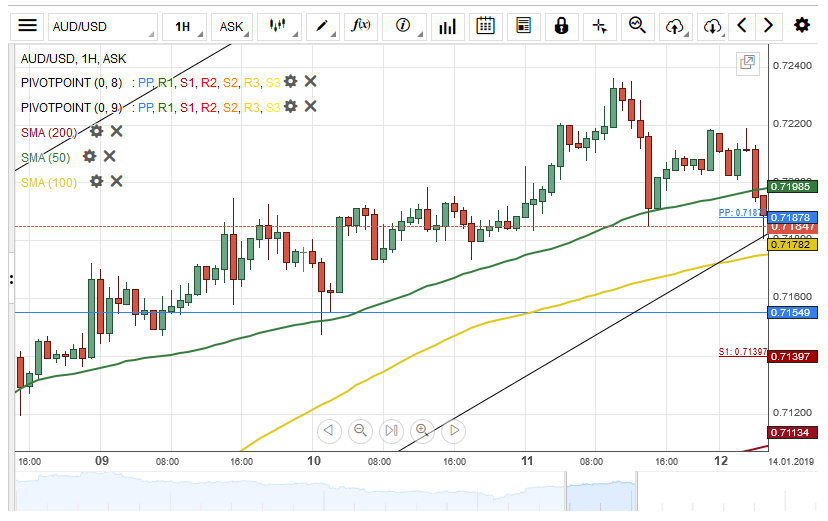
Task: Click the highlighted range in overview navigator
Action: coord(601,494)
